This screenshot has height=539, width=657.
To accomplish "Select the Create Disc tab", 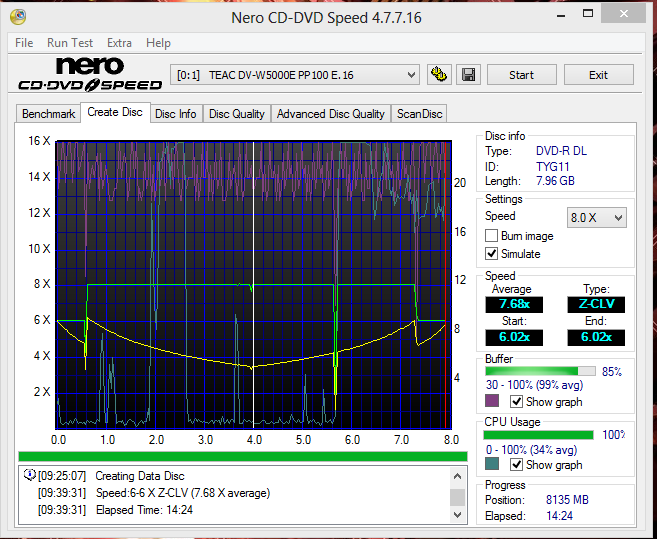I will click(x=115, y=112).
